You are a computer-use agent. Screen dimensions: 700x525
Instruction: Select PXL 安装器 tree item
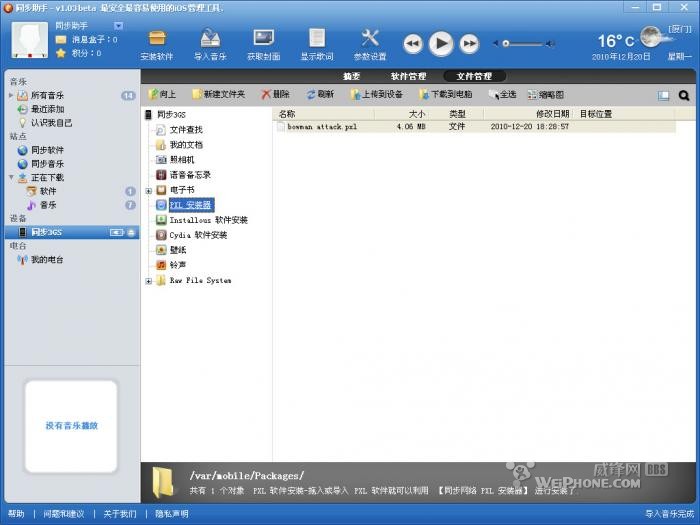(x=192, y=205)
